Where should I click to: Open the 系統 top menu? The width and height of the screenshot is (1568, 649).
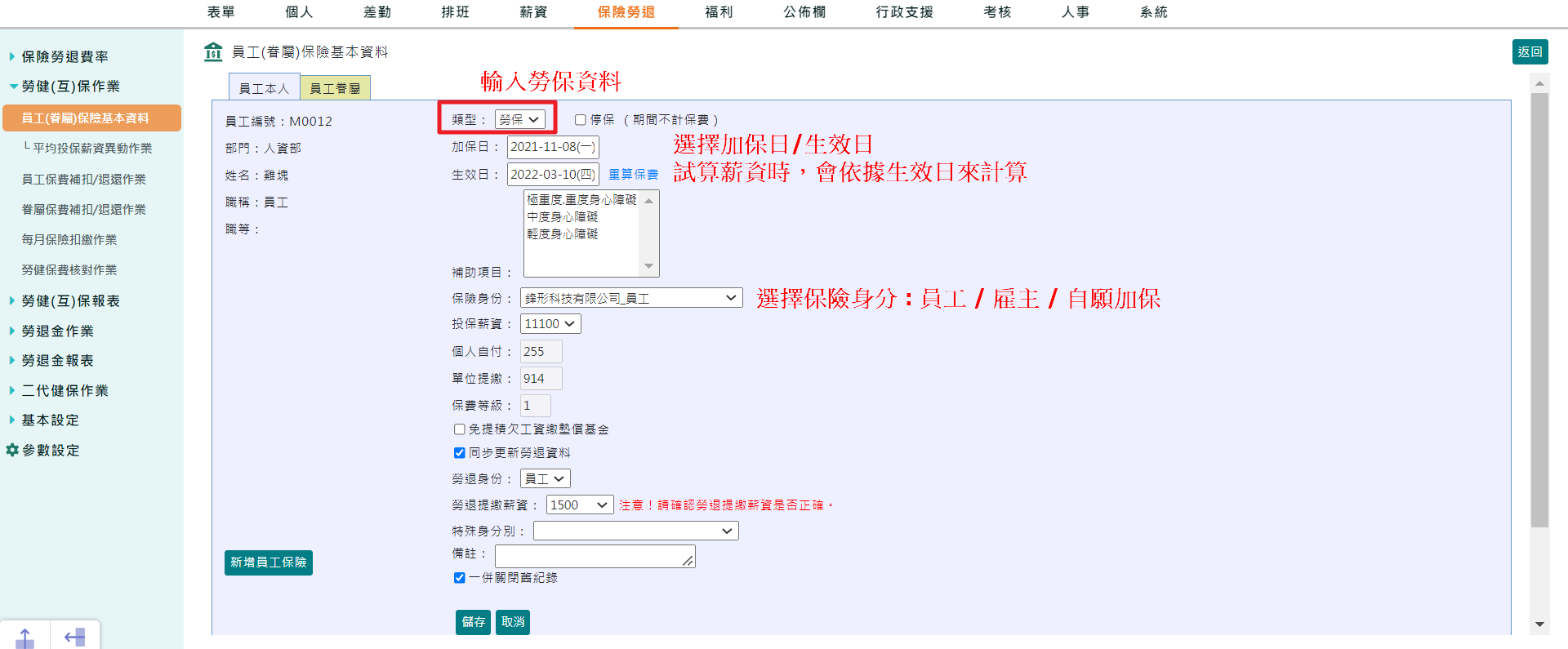(1154, 12)
